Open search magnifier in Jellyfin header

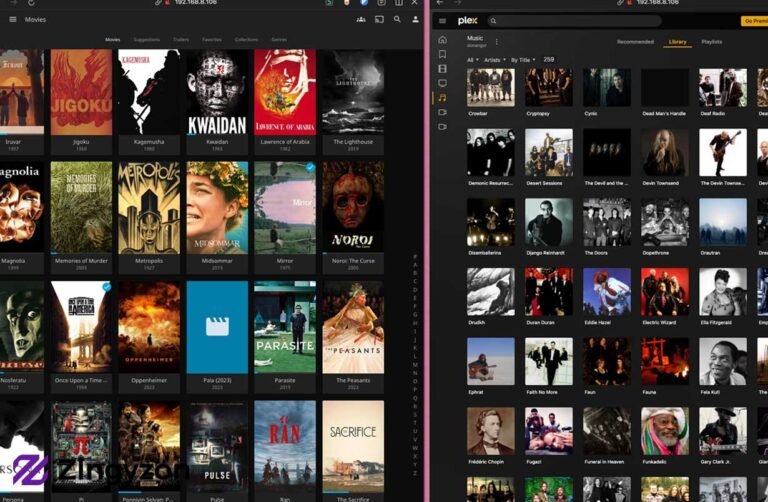coord(397,20)
